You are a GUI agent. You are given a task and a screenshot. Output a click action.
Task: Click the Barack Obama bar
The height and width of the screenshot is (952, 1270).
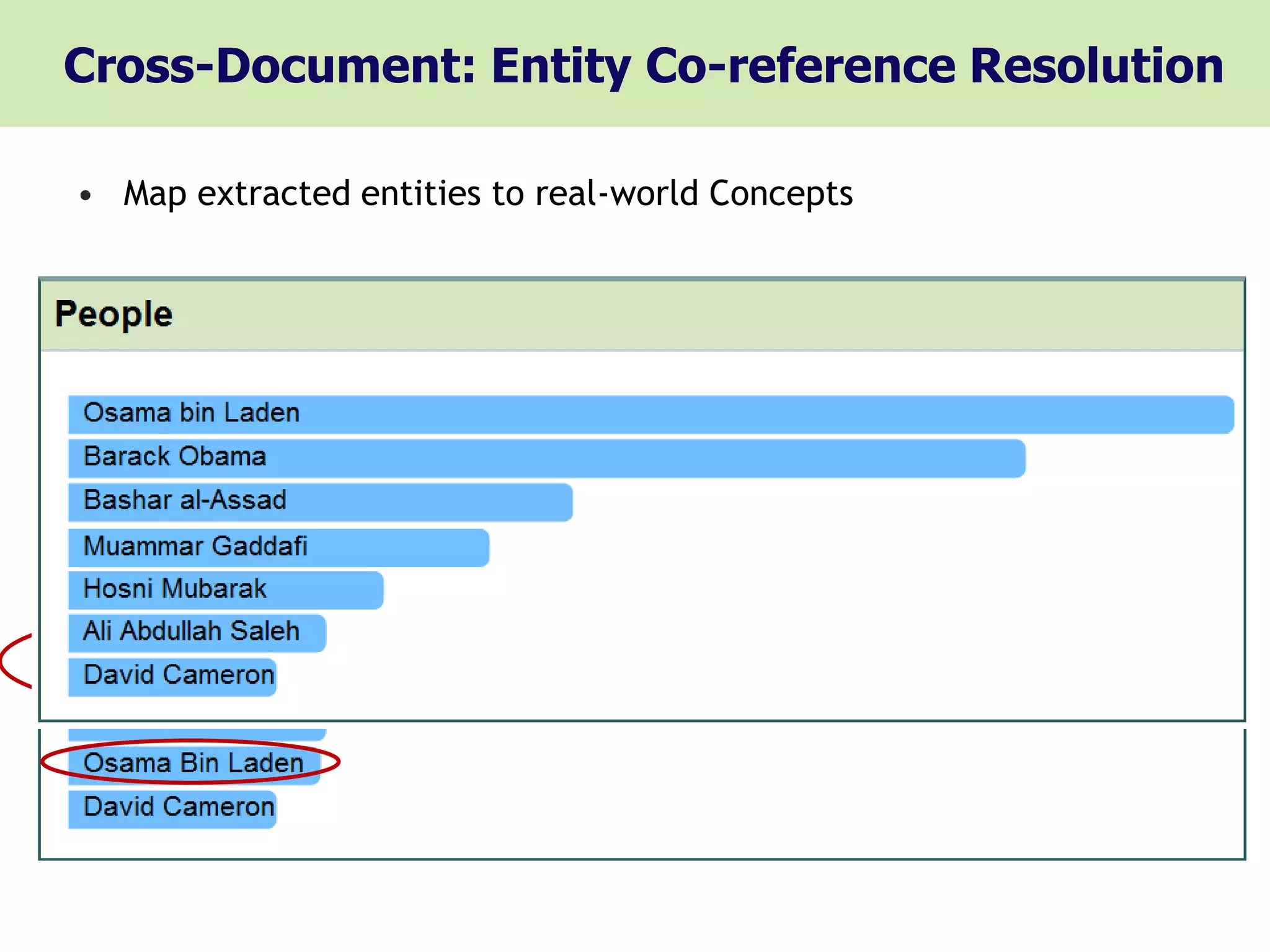click(x=546, y=458)
